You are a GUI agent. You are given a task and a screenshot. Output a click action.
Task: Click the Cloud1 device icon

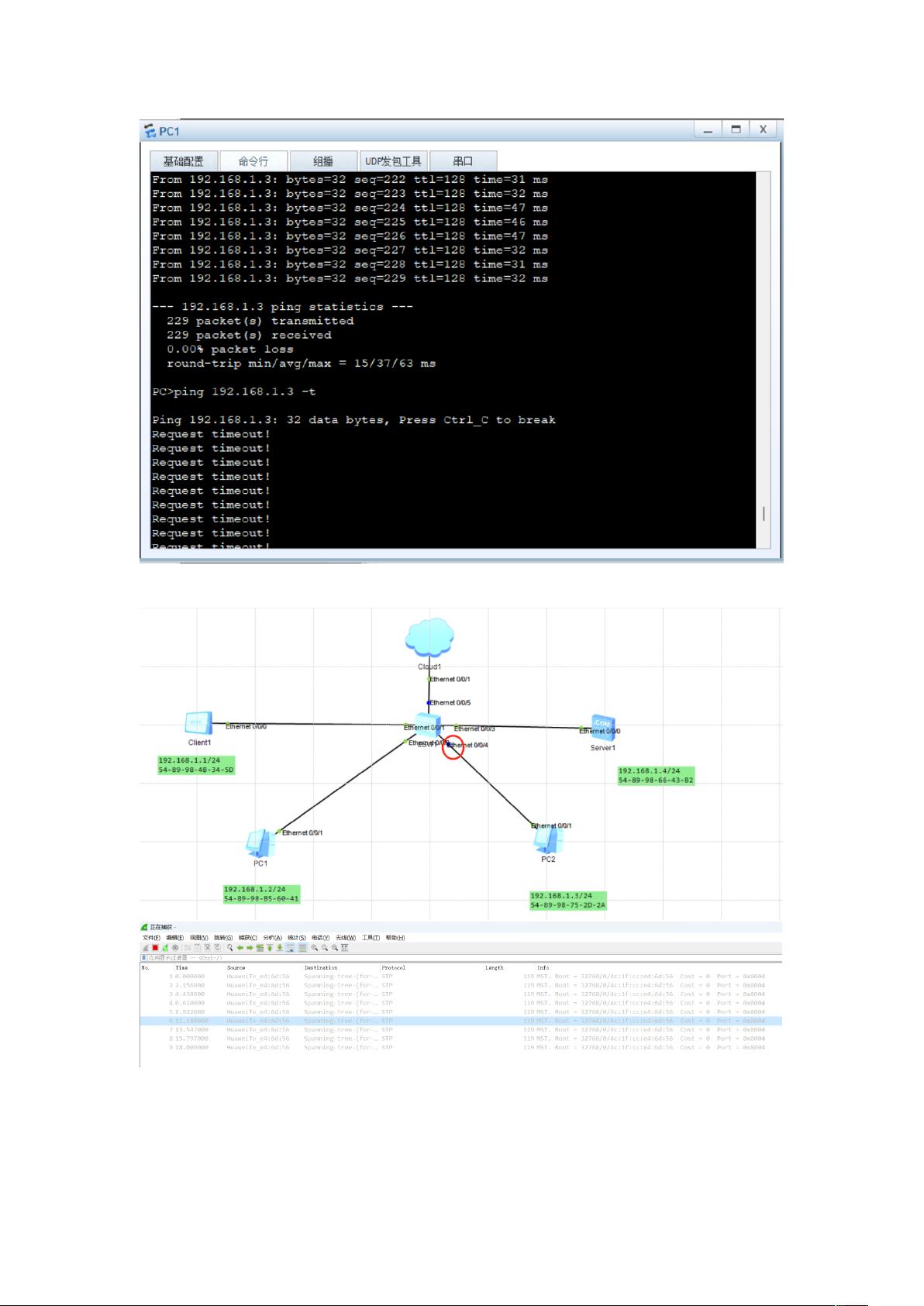[x=429, y=638]
